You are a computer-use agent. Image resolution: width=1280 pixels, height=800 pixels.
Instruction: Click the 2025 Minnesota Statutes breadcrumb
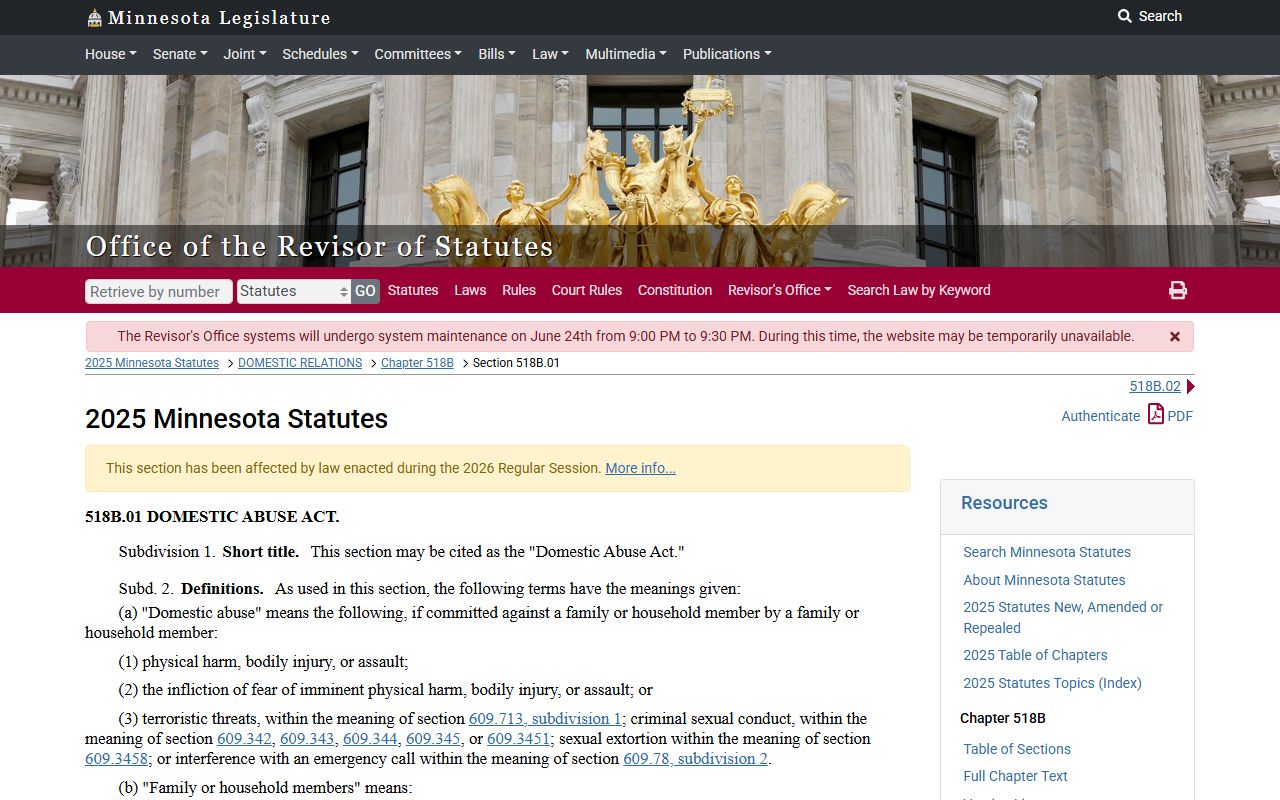coord(152,363)
